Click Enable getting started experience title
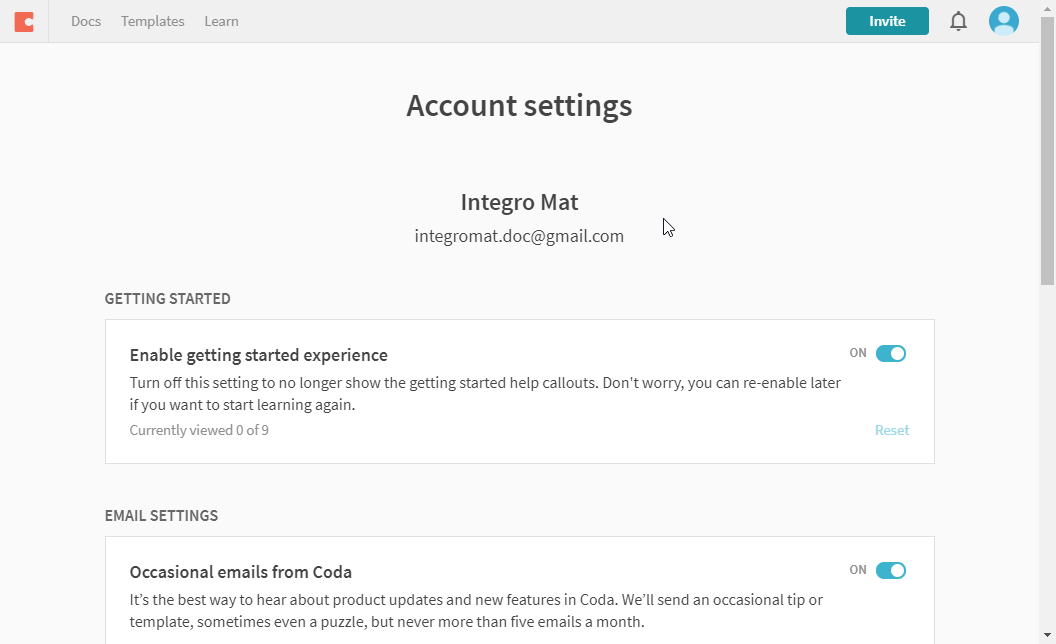Screen dimensions: 1056x644 [x=259, y=355]
